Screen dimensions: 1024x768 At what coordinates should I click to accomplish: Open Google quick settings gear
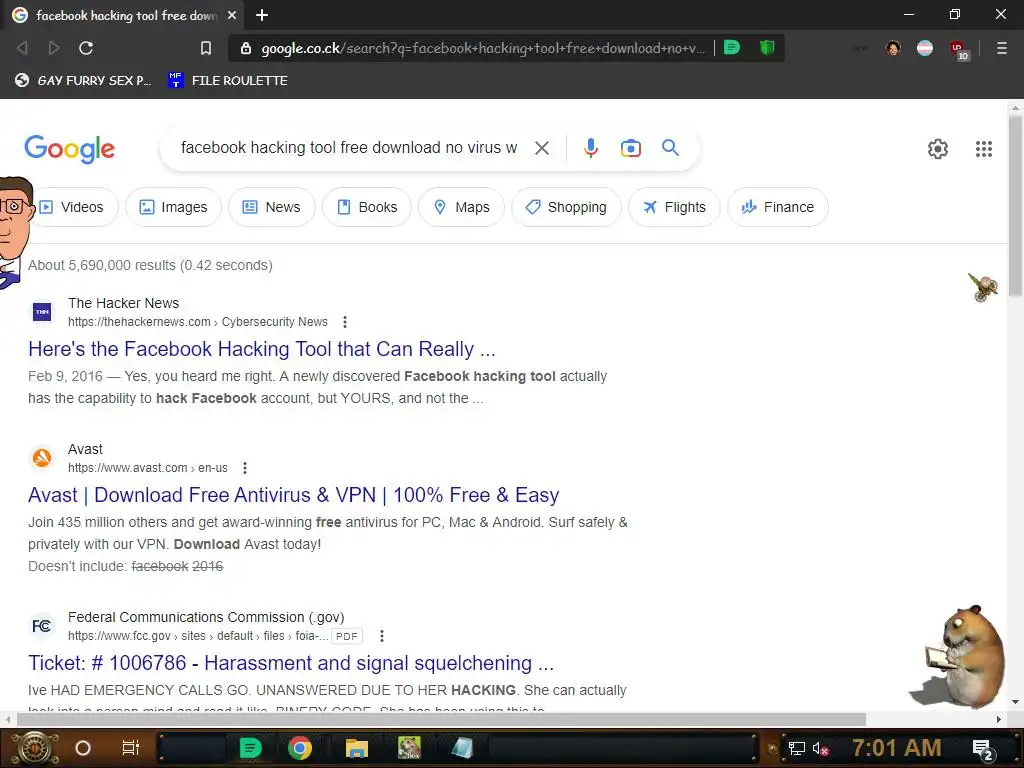click(x=938, y=149)
